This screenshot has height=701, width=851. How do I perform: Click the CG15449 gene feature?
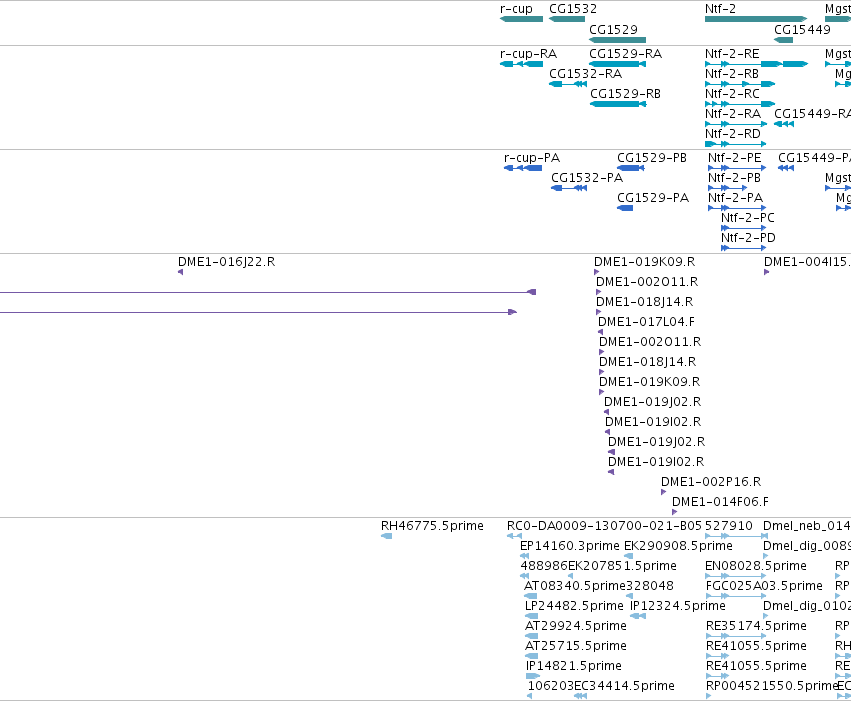[x=783, y=40]
